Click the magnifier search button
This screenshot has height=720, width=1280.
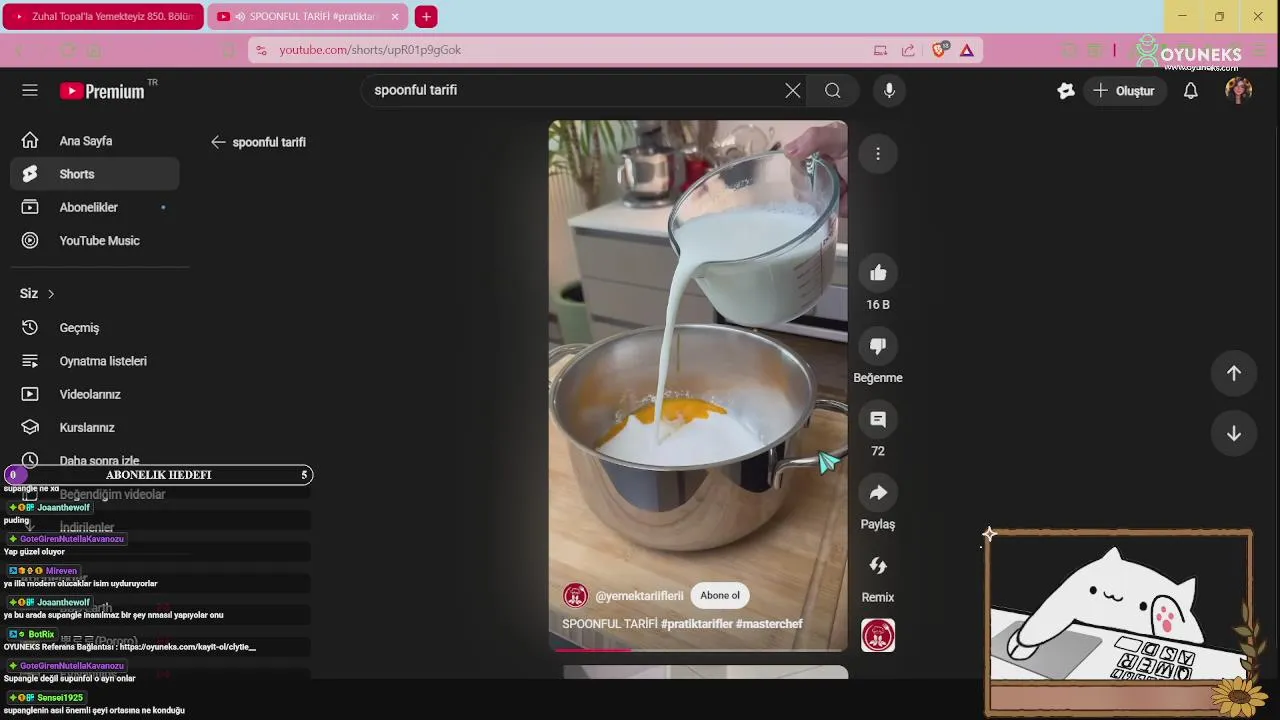click(833, 91)
